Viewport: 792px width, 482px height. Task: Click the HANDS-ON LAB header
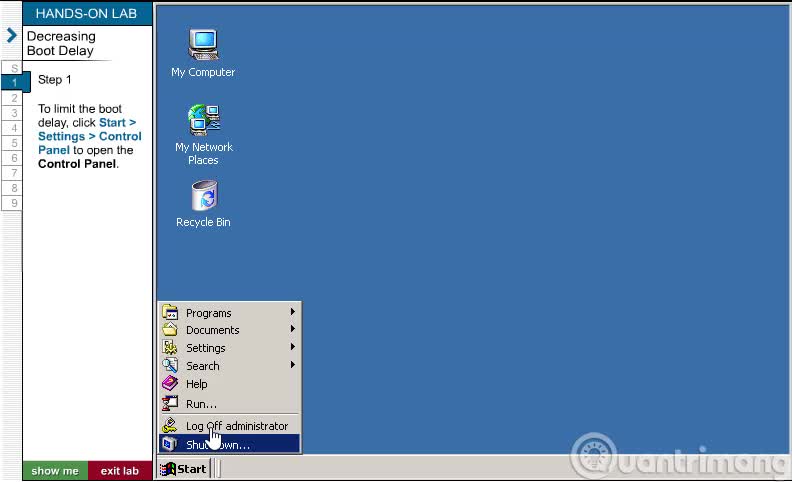87,14
